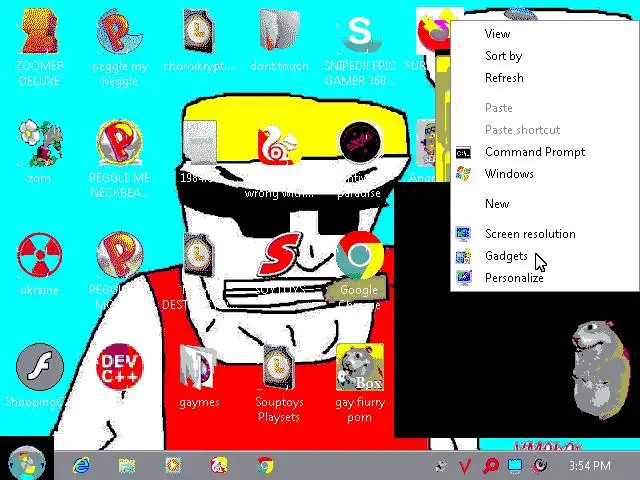
Task: Launch Internet Explorer from taskbar
Action: (82, 465)
